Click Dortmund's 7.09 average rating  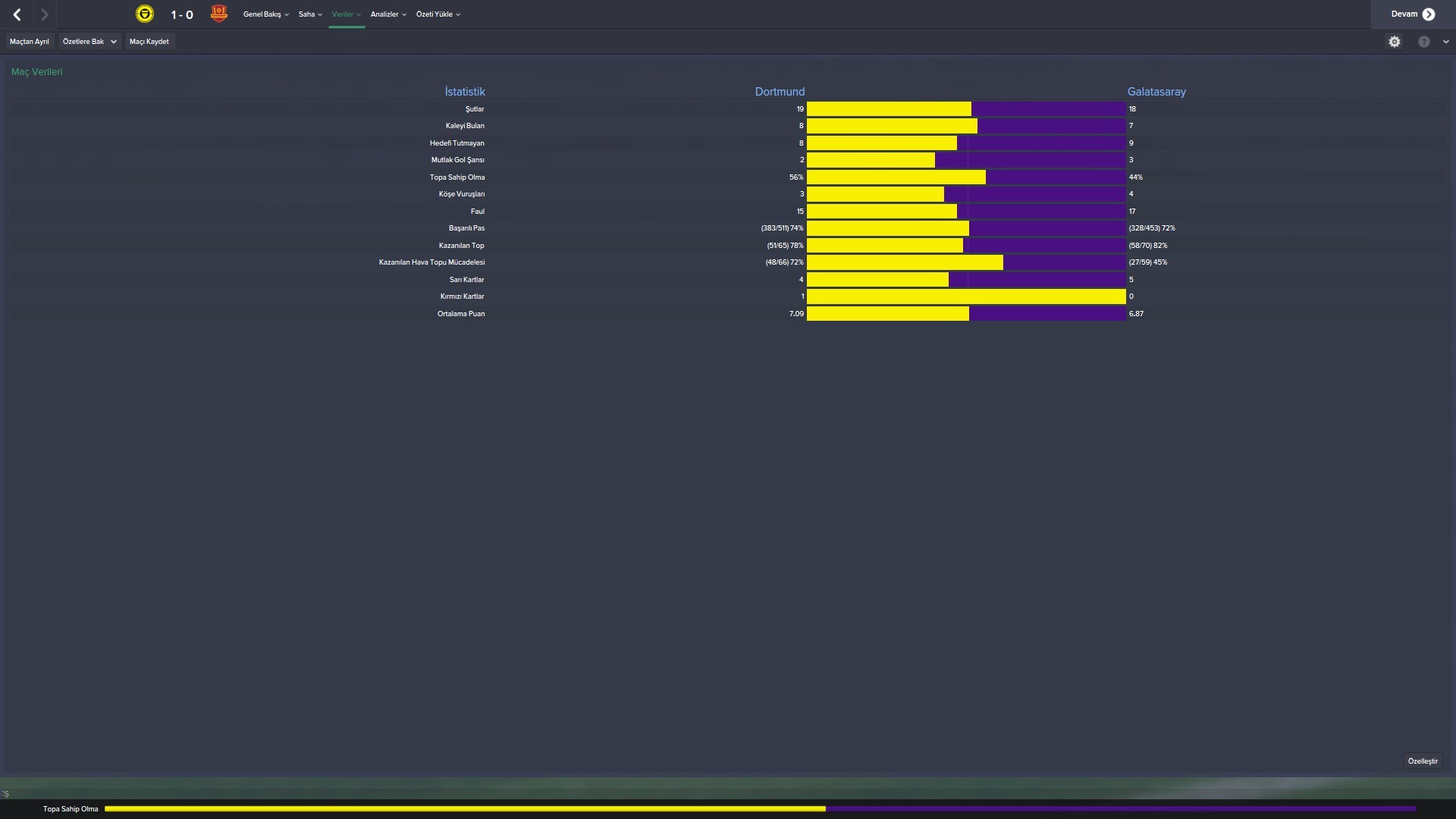(796, 314)
